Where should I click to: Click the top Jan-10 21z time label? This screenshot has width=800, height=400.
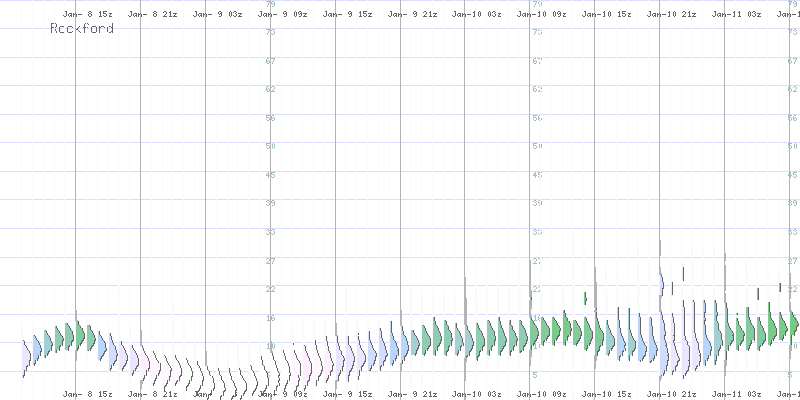point(672,16)
